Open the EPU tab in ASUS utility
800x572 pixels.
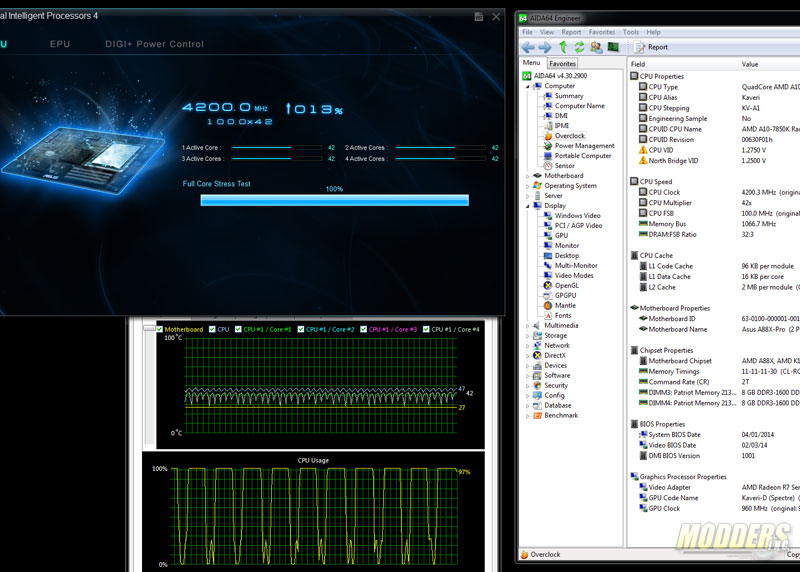pos(60,44)
